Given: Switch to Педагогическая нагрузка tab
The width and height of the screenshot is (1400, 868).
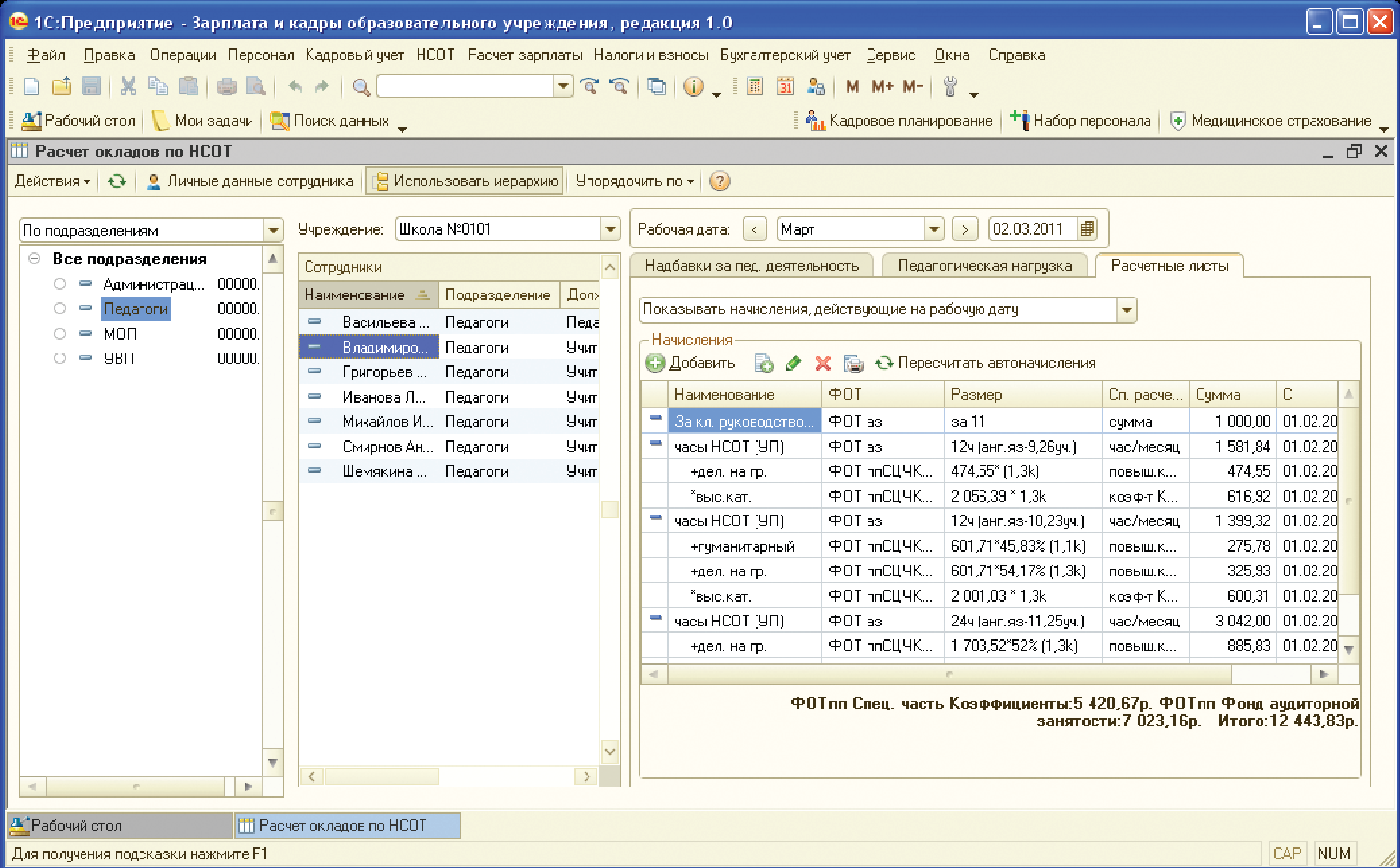Looking at the screenshot, I should pos(984,265).
